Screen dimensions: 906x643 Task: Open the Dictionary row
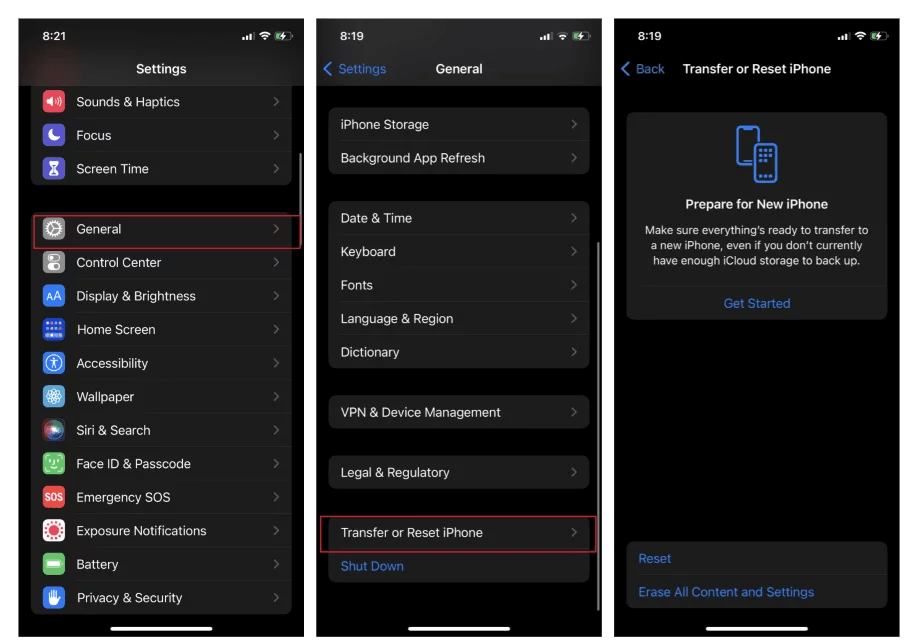[459, 352]
